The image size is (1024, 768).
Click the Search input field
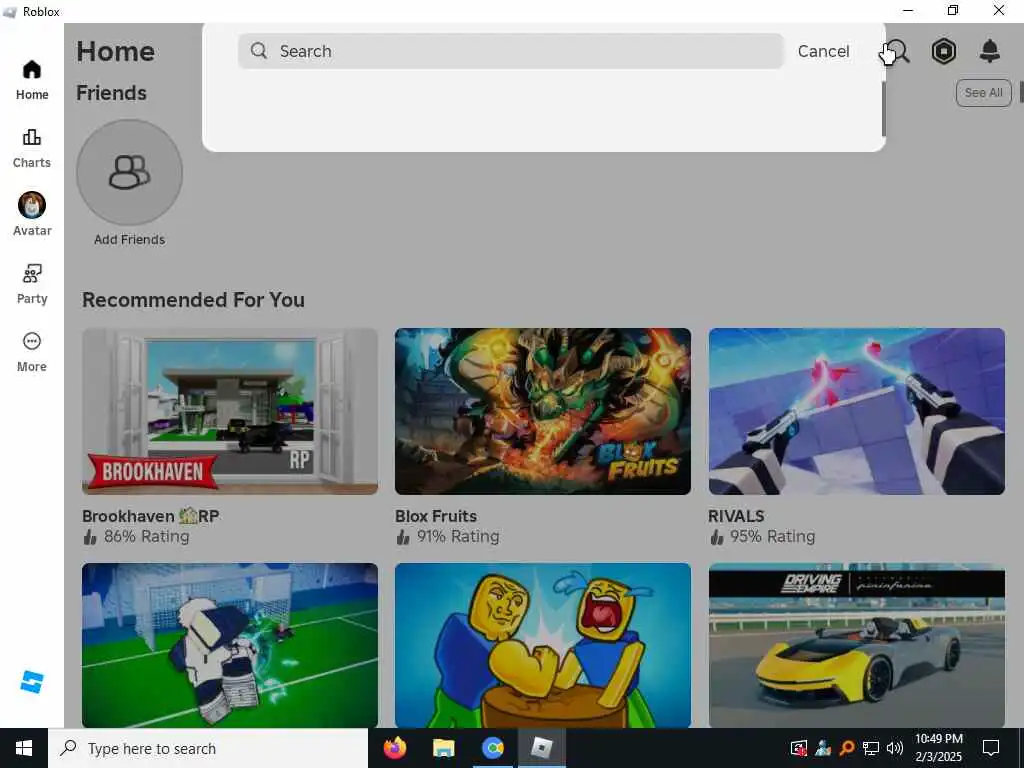click(510, 51)
